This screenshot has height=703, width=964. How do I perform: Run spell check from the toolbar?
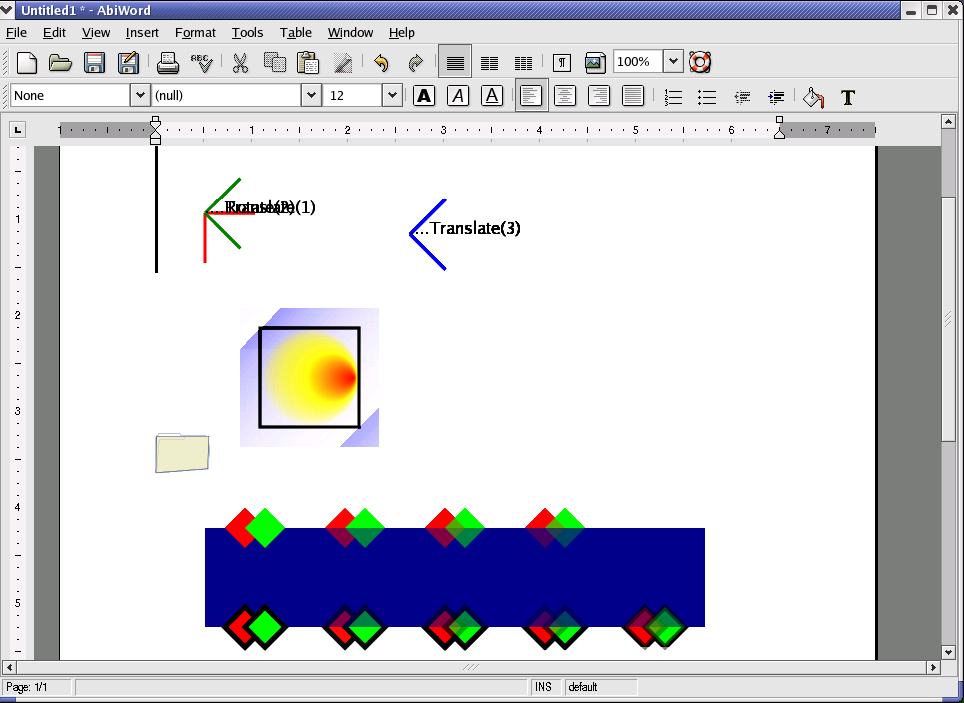202,63
